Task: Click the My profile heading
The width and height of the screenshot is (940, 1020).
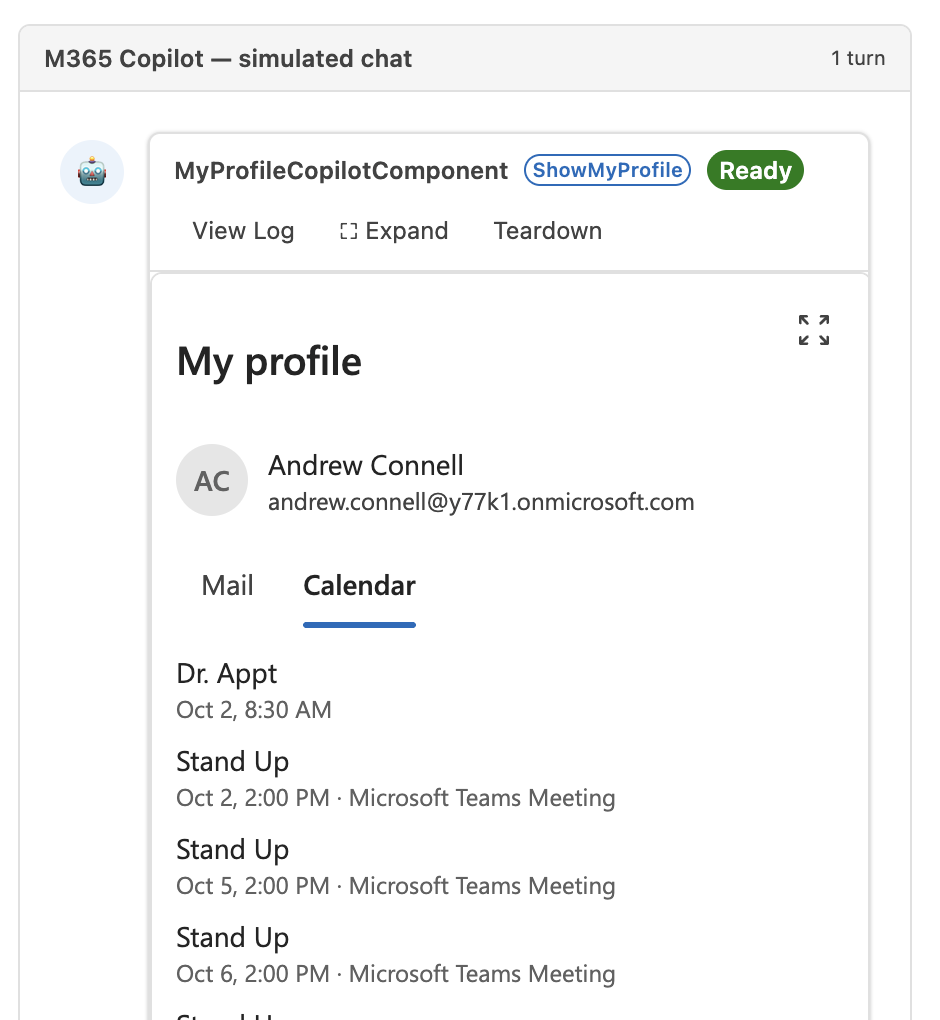Action: tap(269, 362)
